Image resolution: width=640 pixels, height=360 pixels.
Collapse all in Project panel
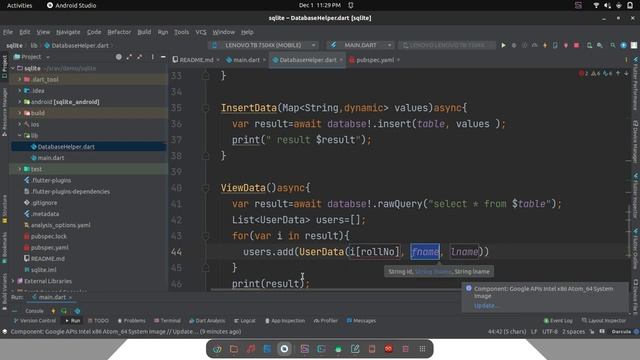coord(140,57)
